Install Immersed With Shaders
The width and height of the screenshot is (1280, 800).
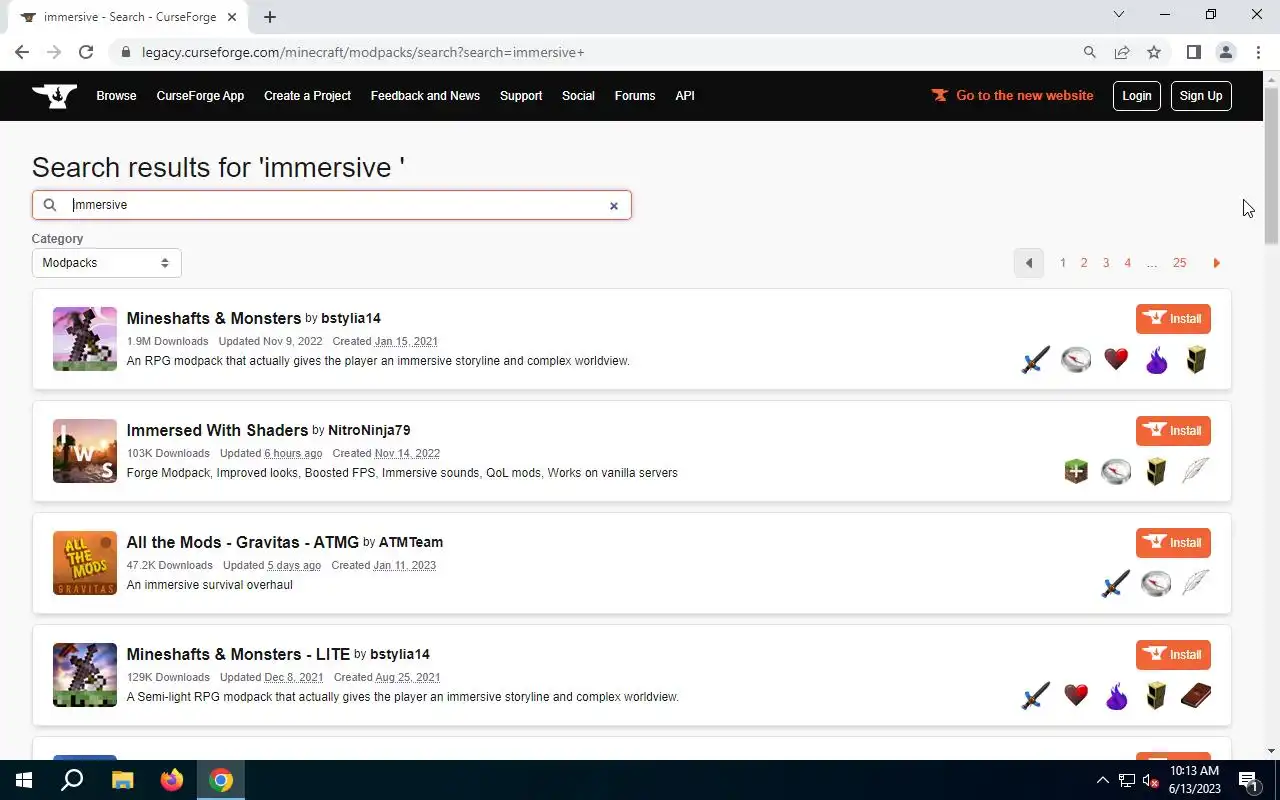[1173, 431]
